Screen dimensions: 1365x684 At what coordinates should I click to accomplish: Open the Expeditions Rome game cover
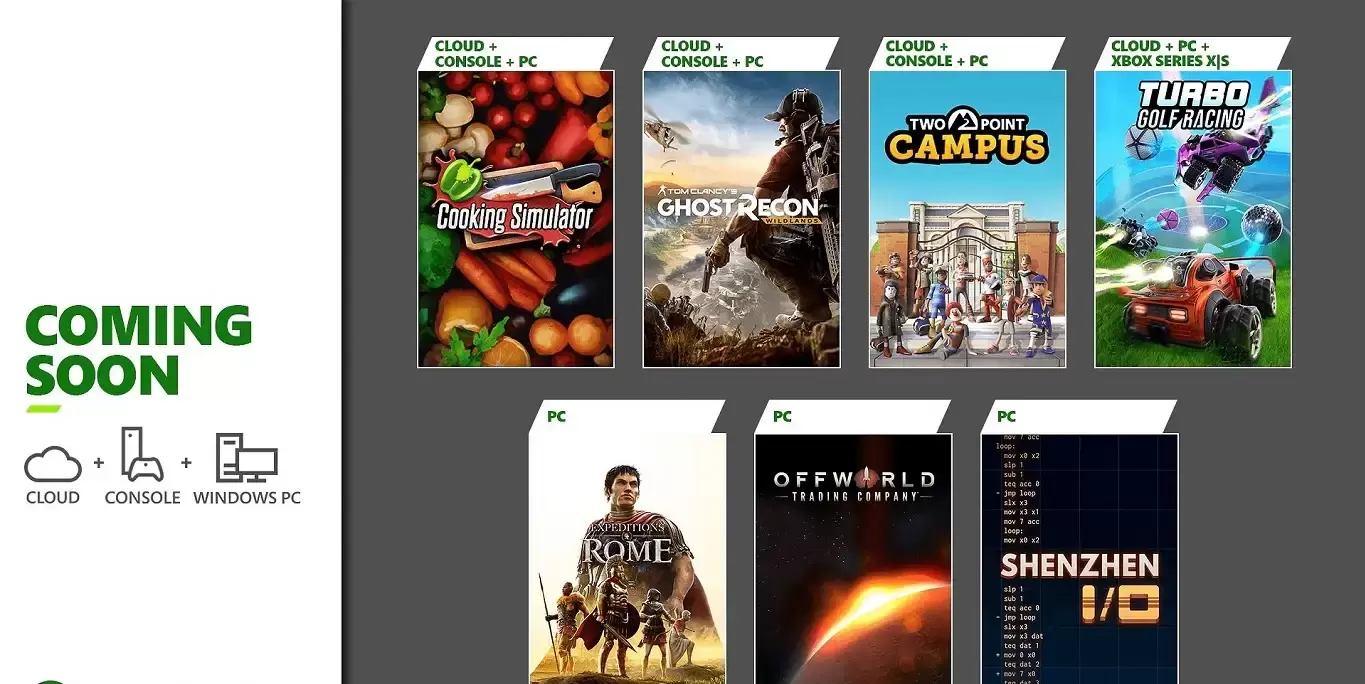coord(628,559)
